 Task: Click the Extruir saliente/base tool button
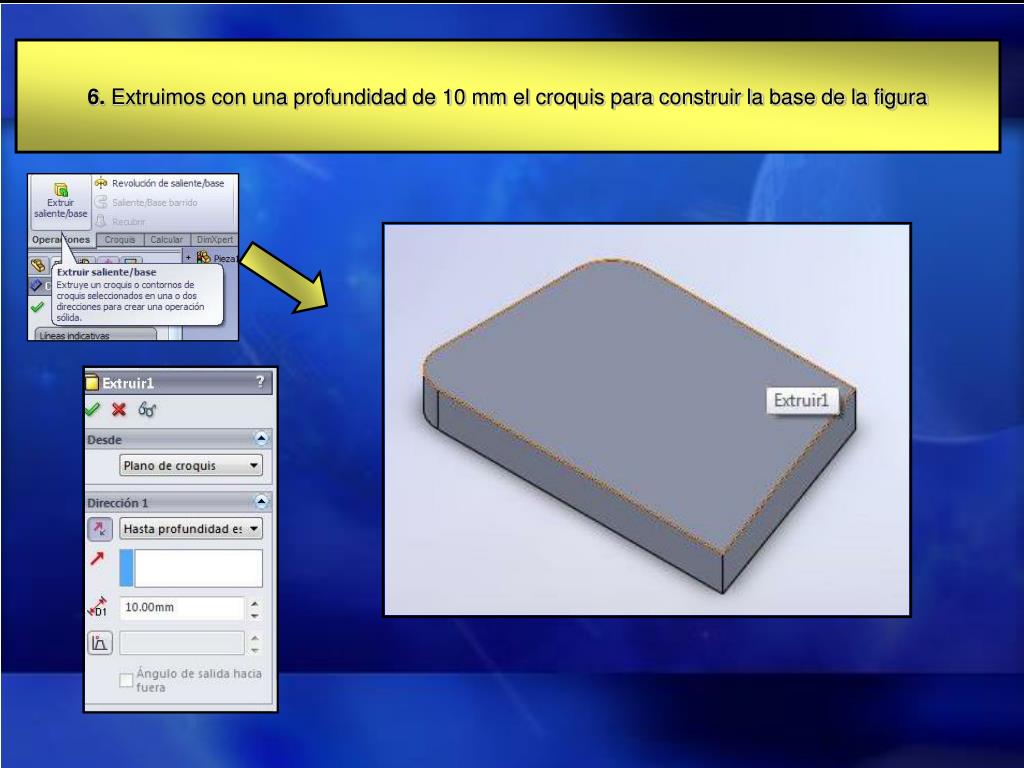click(x=60, y=200)
